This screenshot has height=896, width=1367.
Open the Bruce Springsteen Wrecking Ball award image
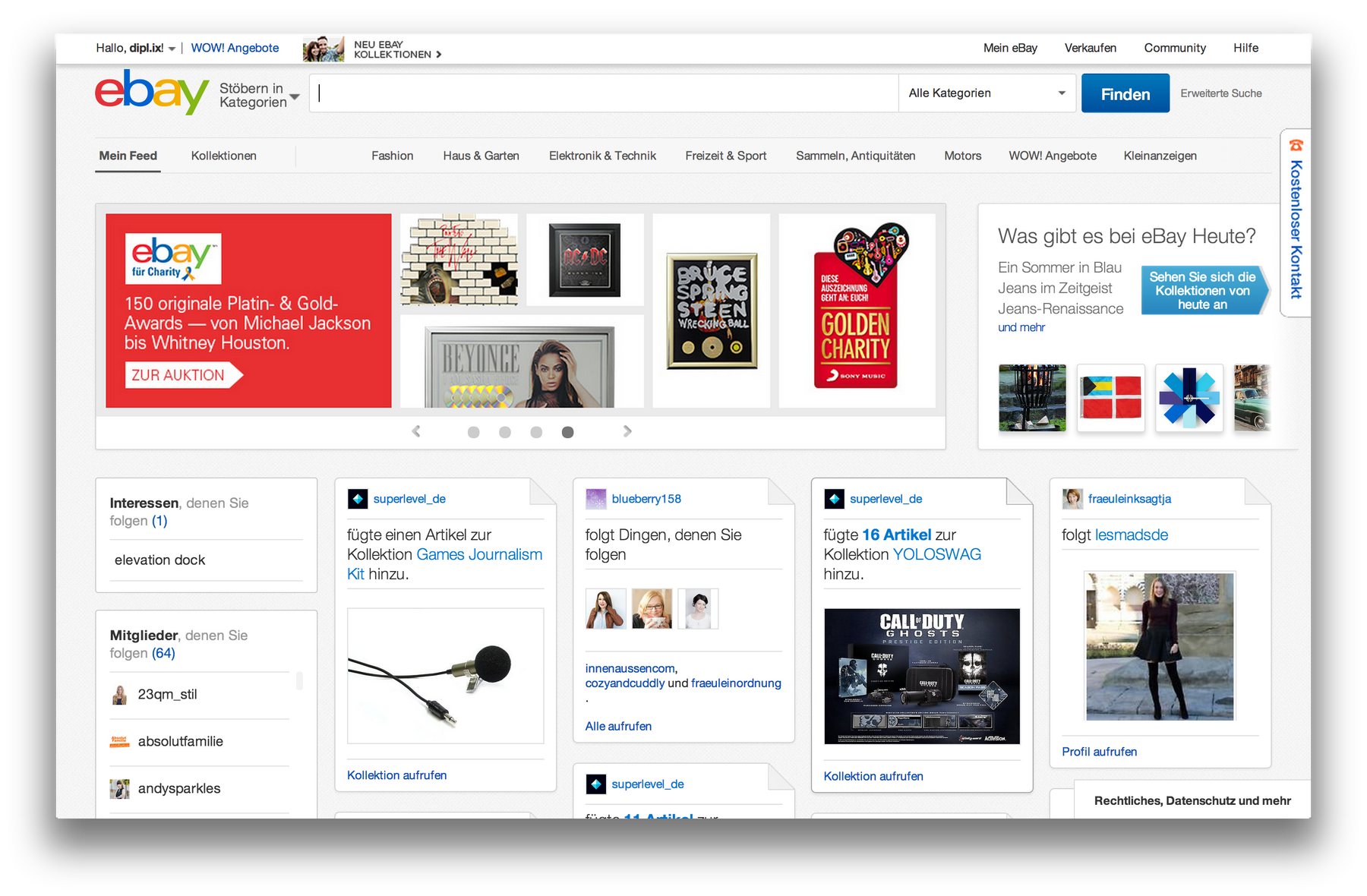tap(712, 311)
